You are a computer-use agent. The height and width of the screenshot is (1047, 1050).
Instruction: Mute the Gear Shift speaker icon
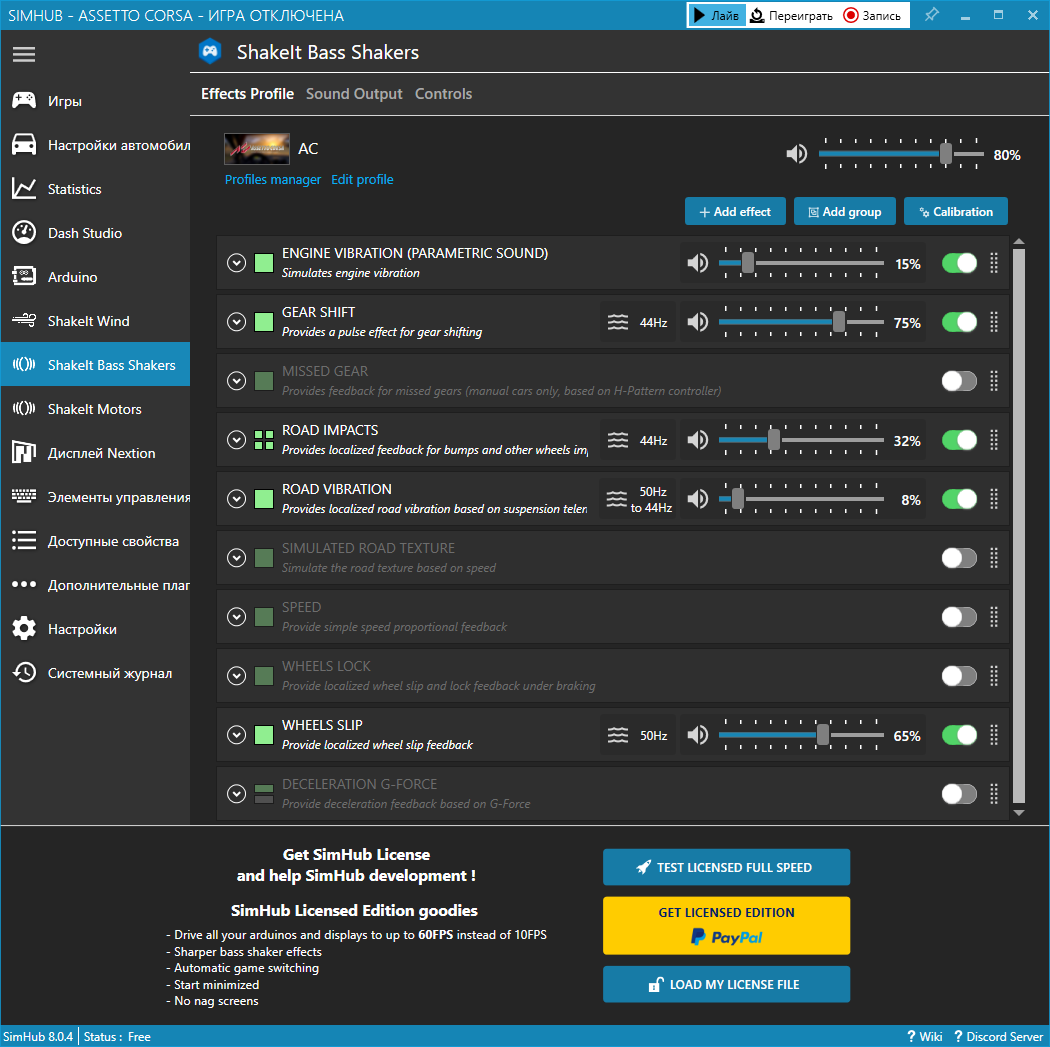point(698,322)
